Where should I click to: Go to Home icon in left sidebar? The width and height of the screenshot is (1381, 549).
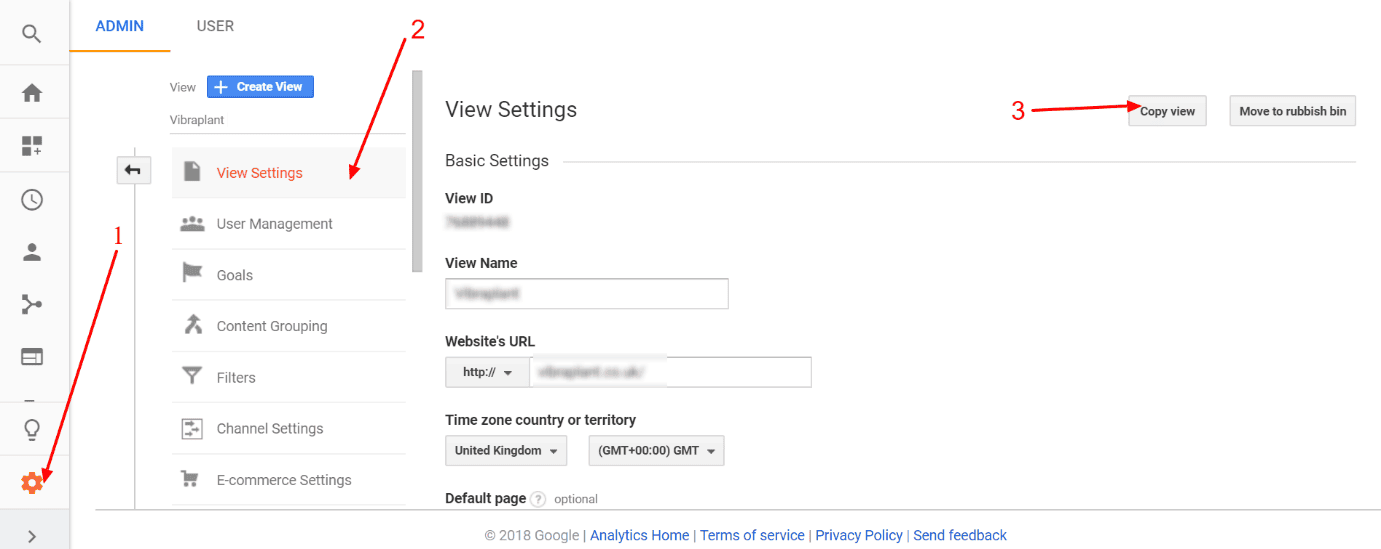pyautogui.click(x=32, y=93)
